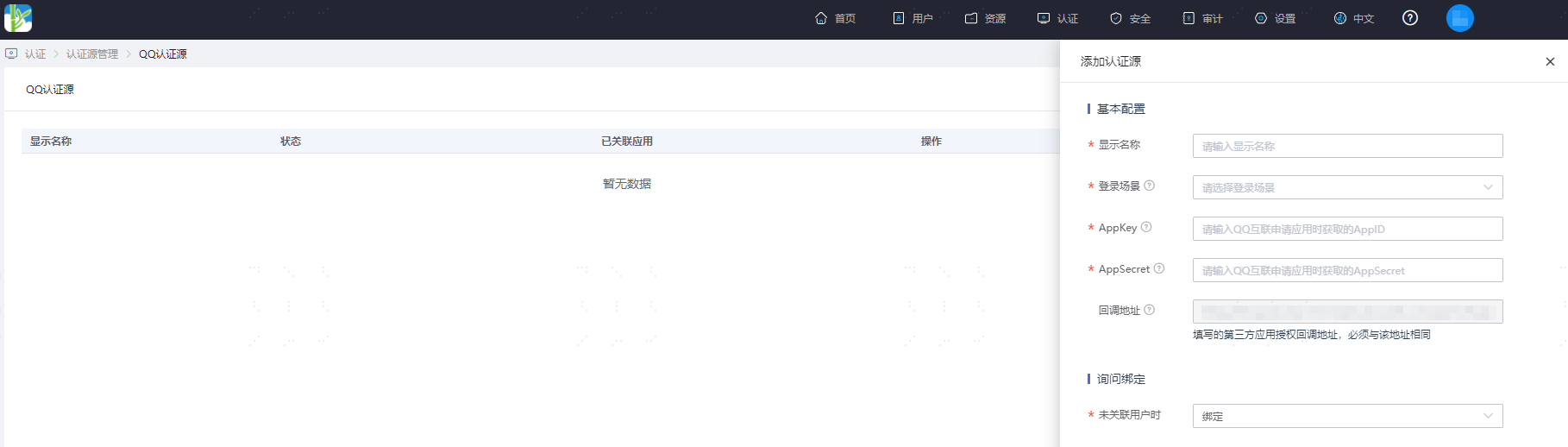Click the help icon beside 回调地址
Image resolution: width=1568 pixels, height=447 pixels.
coord(1149,310)
